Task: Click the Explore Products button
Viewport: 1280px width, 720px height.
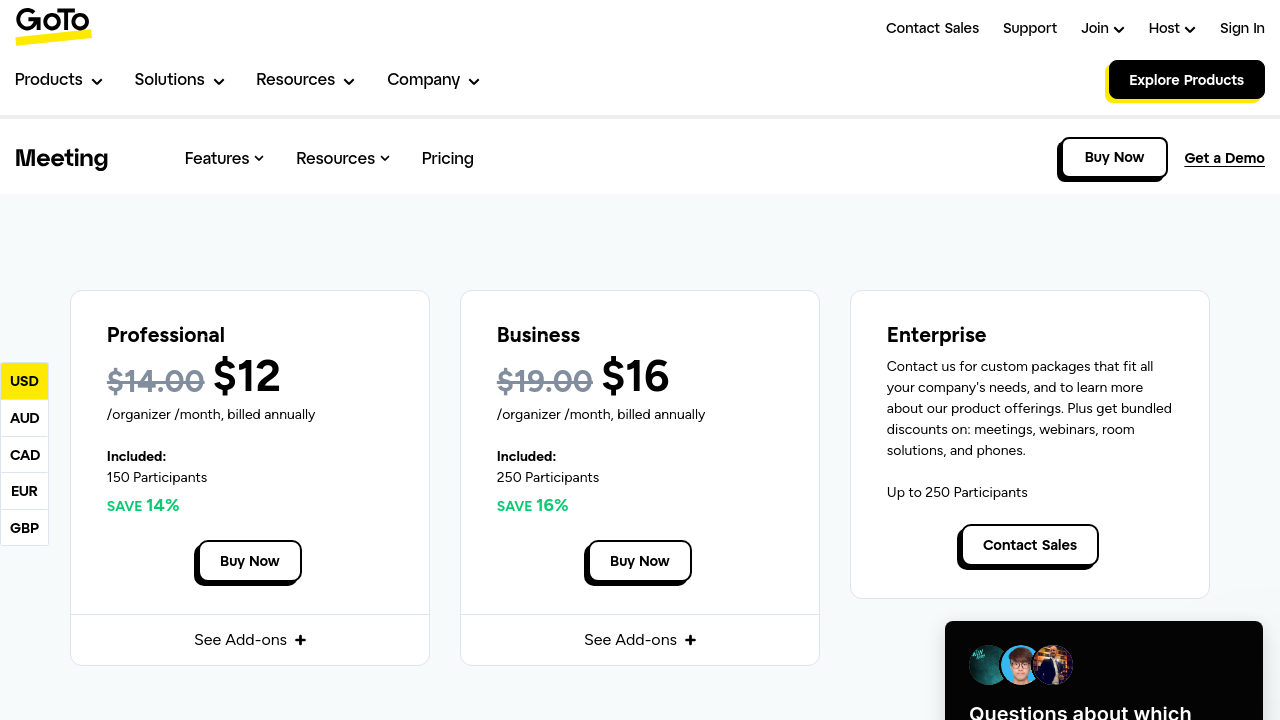Action: coord(1186,80)
